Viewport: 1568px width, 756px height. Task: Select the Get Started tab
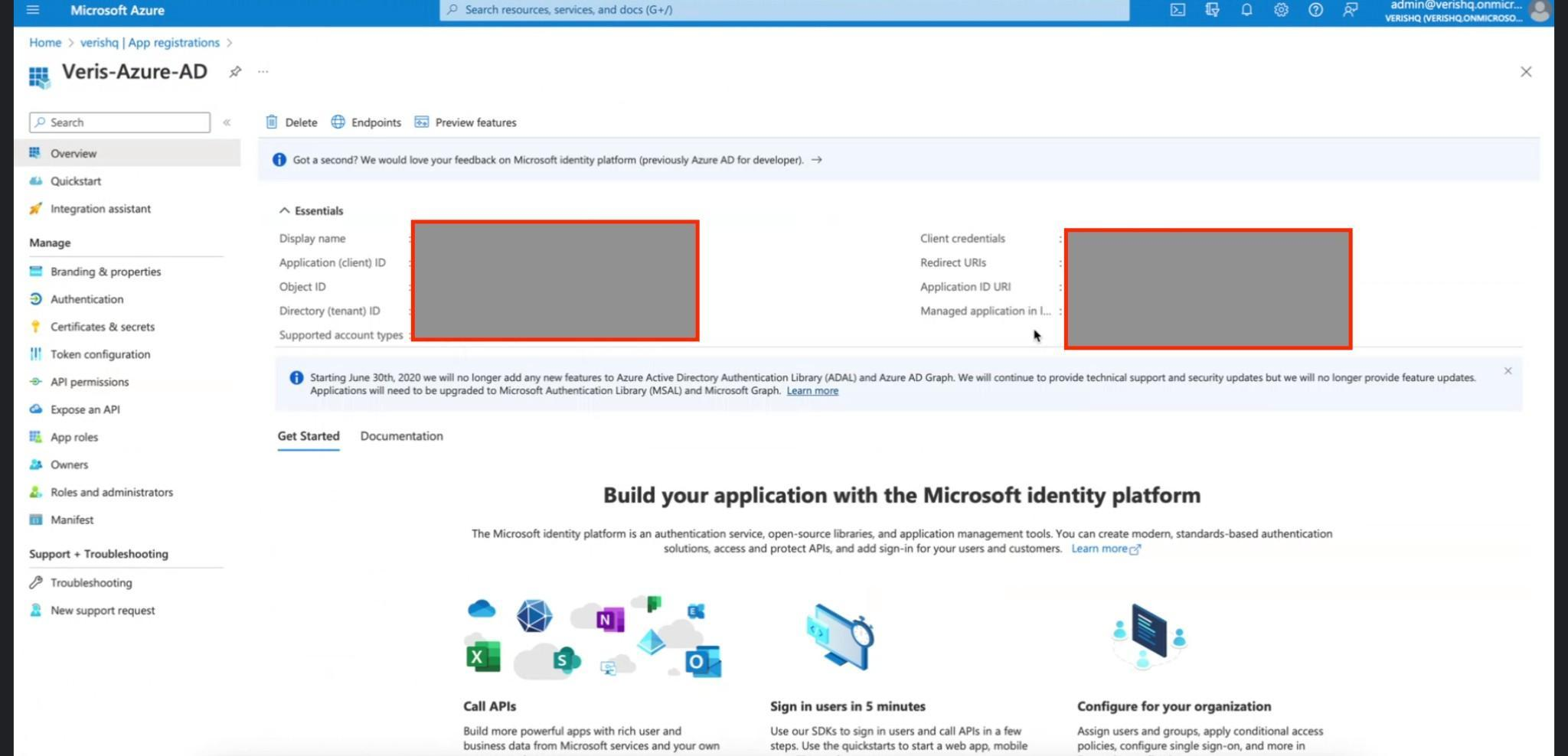tap(308, 436)
